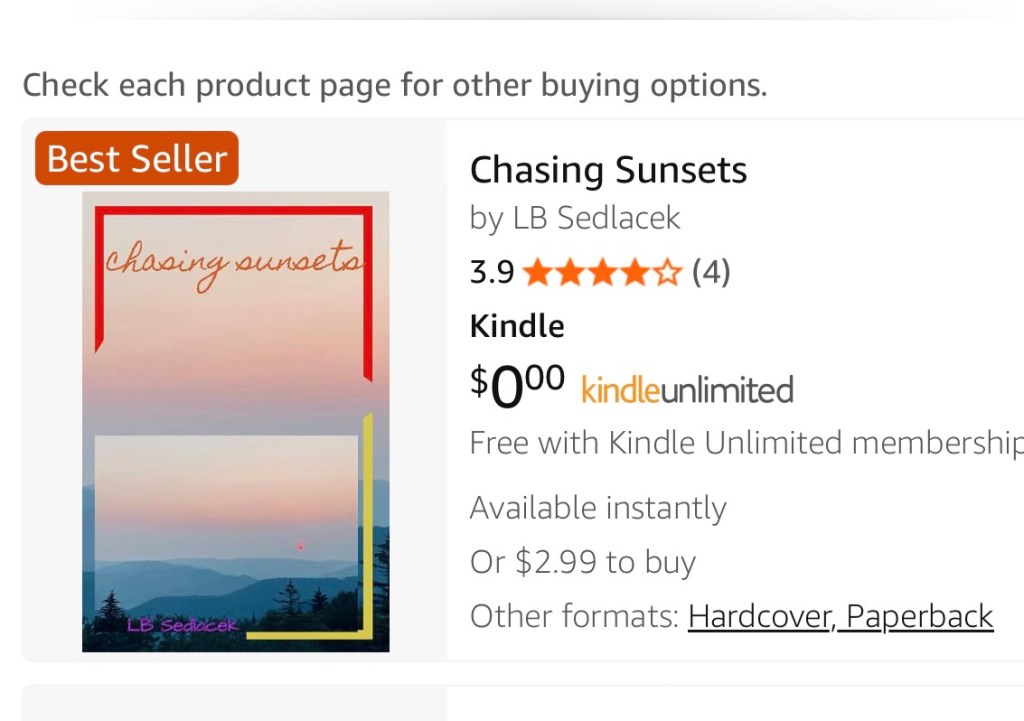The height and width of the screenshot is (721, 1024).
Task: Open the (4) review count
Action: coord(711,272)
